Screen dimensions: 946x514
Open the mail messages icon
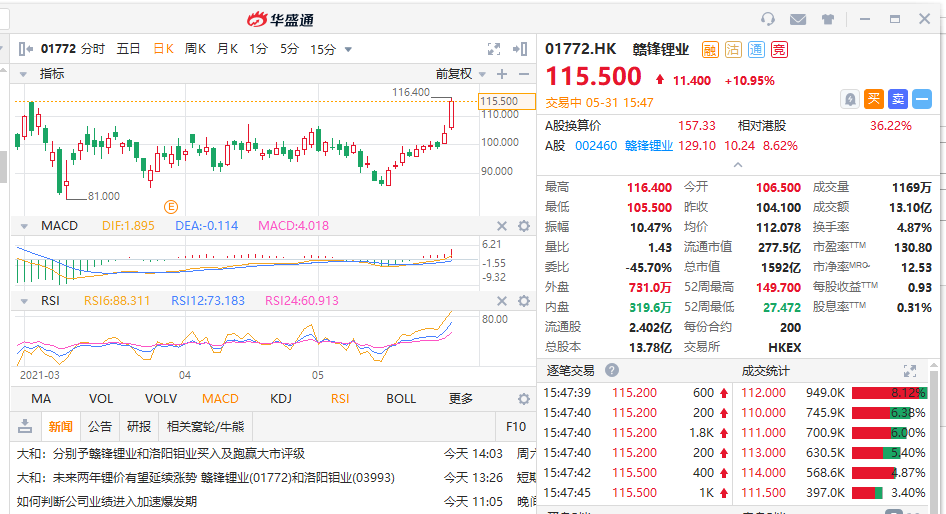pos(798,19)
